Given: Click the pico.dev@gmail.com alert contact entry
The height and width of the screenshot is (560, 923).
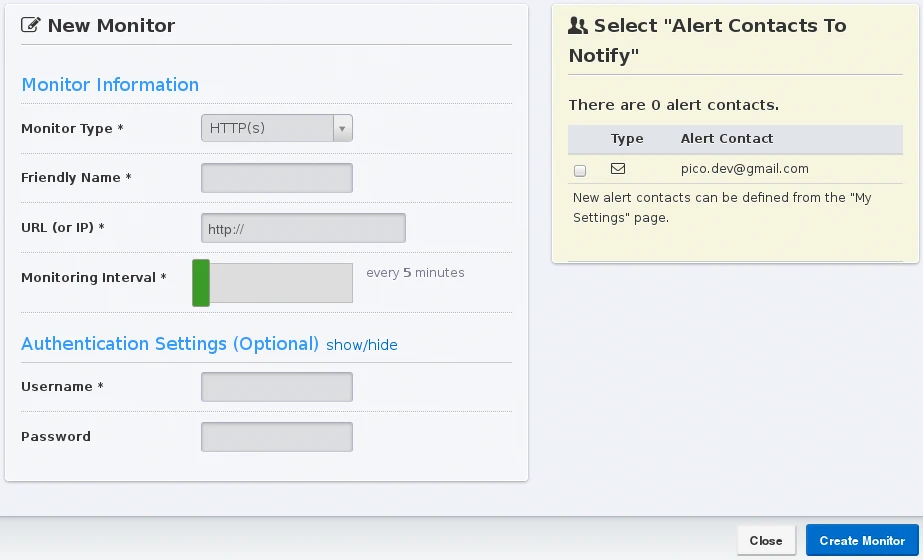Looking at the screenshot, I should pyautogui.click(x=744, y=169).
